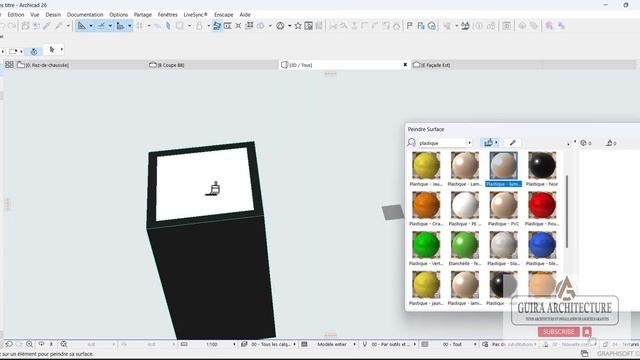The image size is (640, 360).
Task: Open the tab overview grid icon
Action: (9, 65)
